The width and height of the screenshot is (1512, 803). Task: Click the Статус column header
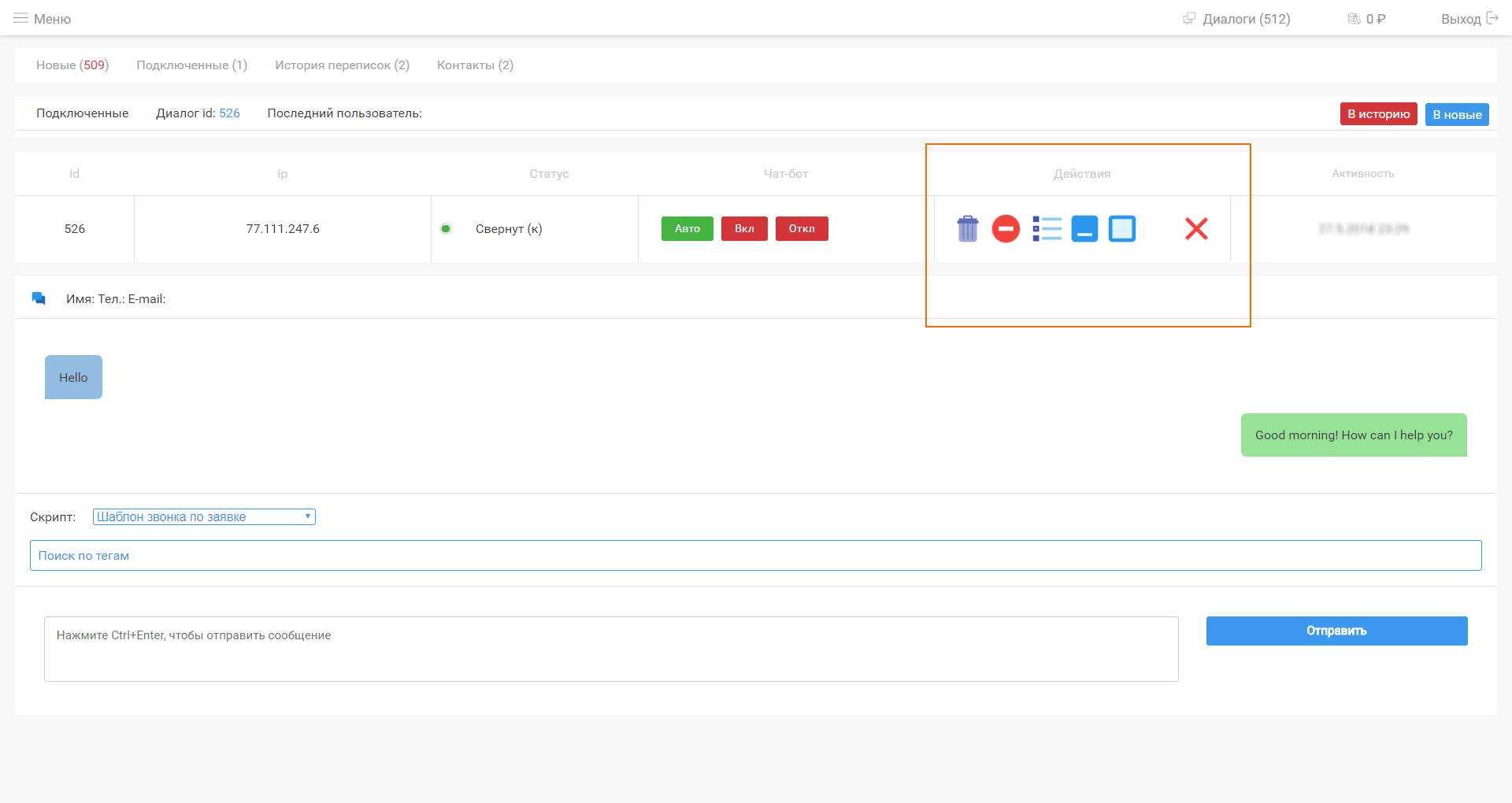(549, 173)
